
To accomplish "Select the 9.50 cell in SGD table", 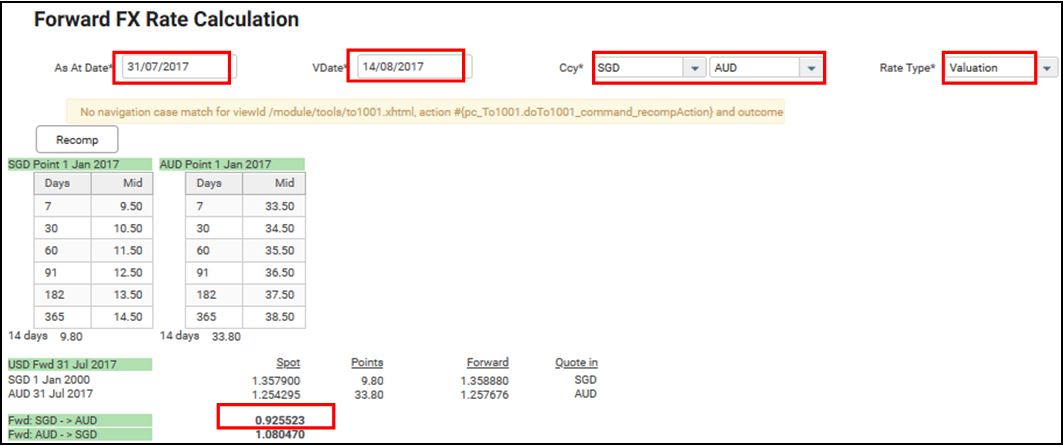I will pyautogui.click(x=122, y=206).
